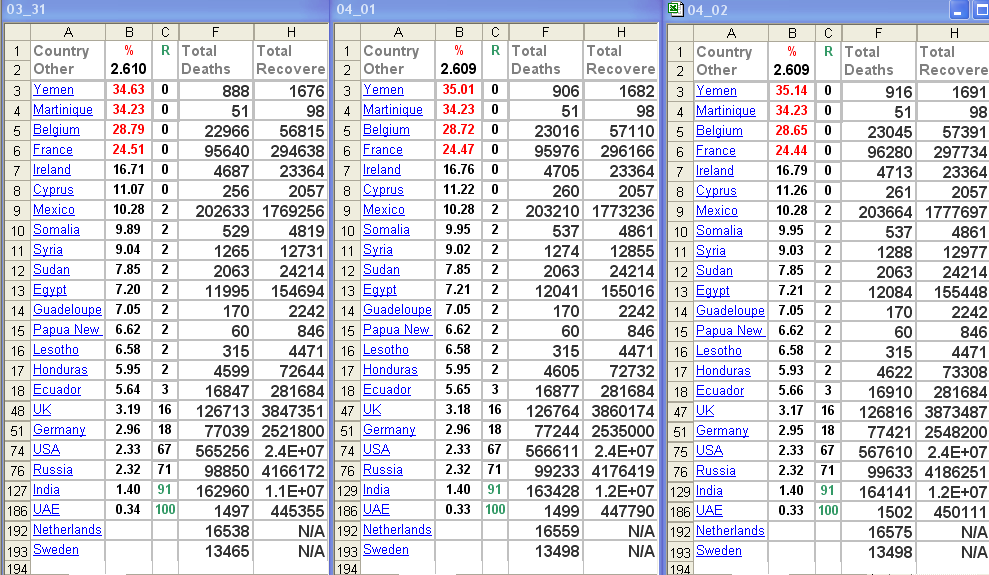This screenshot has height=575, width=989.
Task: Select green R value 100 in 04_01 window
Action: [x=495, y=509]
